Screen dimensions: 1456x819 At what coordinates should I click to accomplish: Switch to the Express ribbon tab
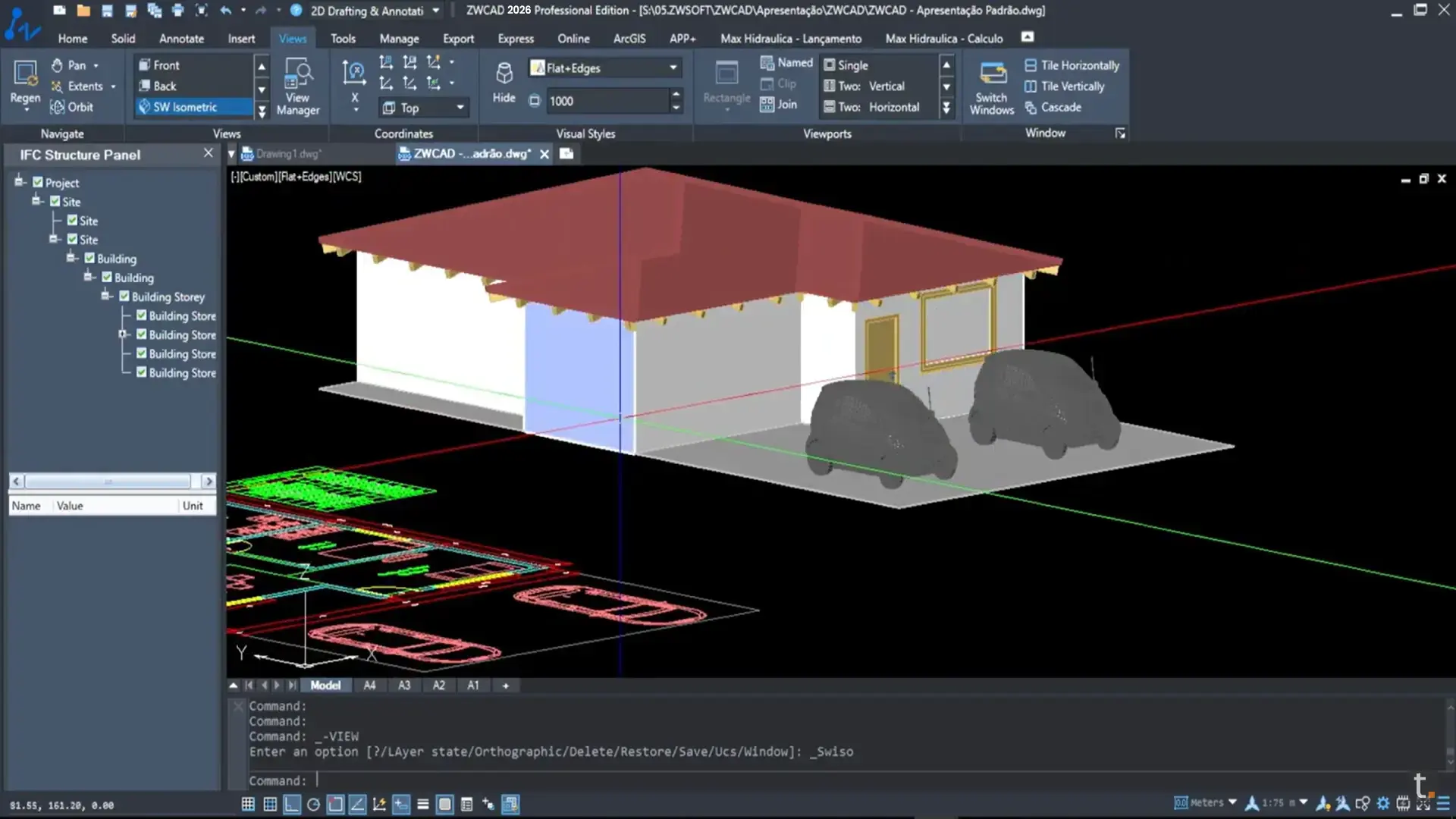(516, 39)
